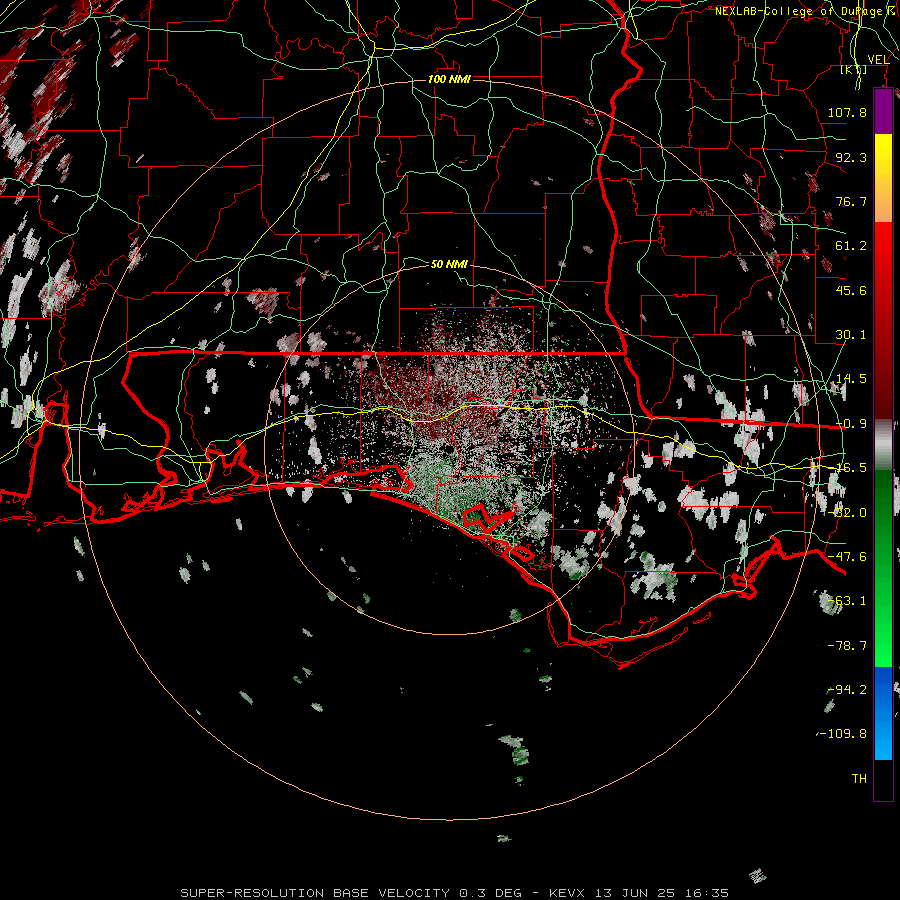Click the -78.7 velocity scale label
Screen dimensions: 900x900
(847, 646)
